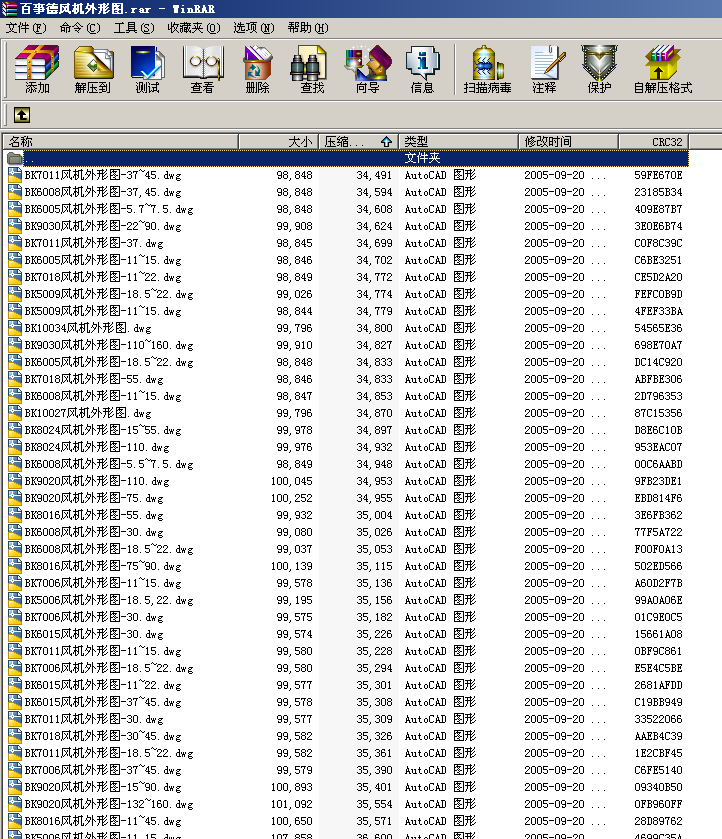The image size is (722, 839).
Task: Click file icon of BK6008风机外形图-30.dwg
Action: click(15, 532)
